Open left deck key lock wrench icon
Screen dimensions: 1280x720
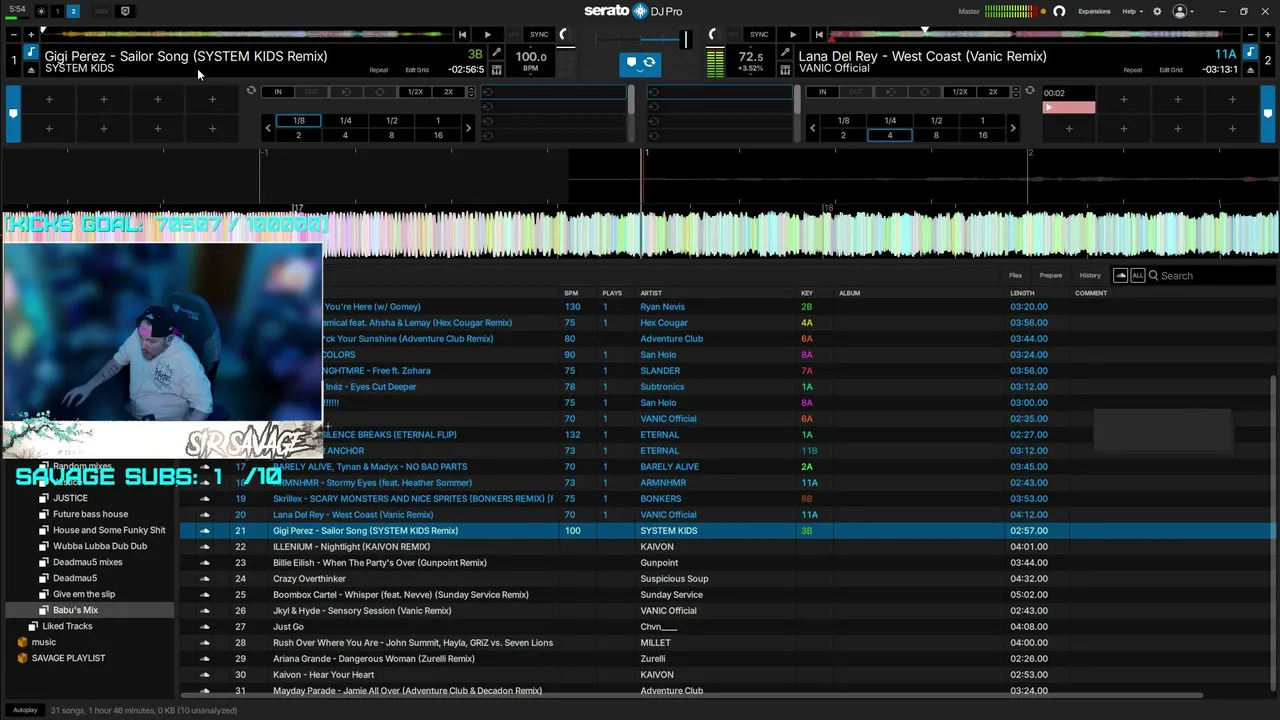coord(497,53)
